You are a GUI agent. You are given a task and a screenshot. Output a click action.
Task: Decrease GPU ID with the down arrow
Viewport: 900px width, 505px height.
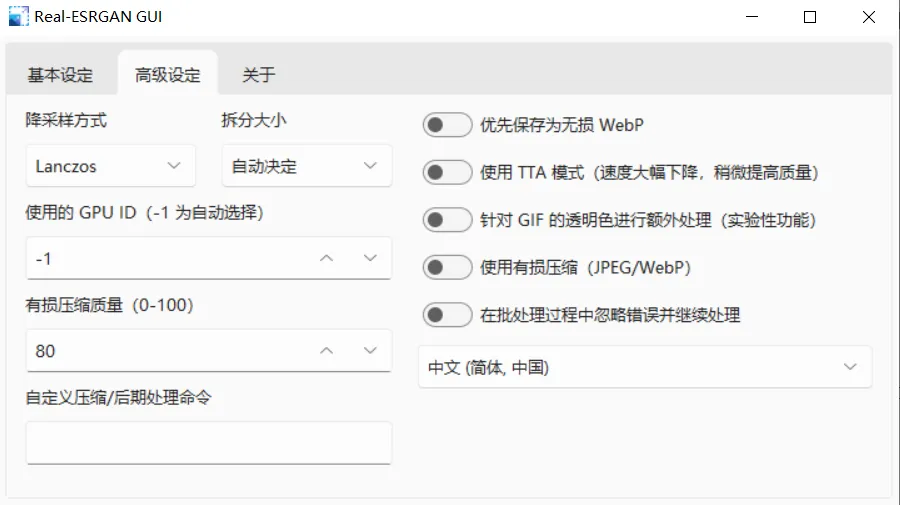click(x=370, y=258)
